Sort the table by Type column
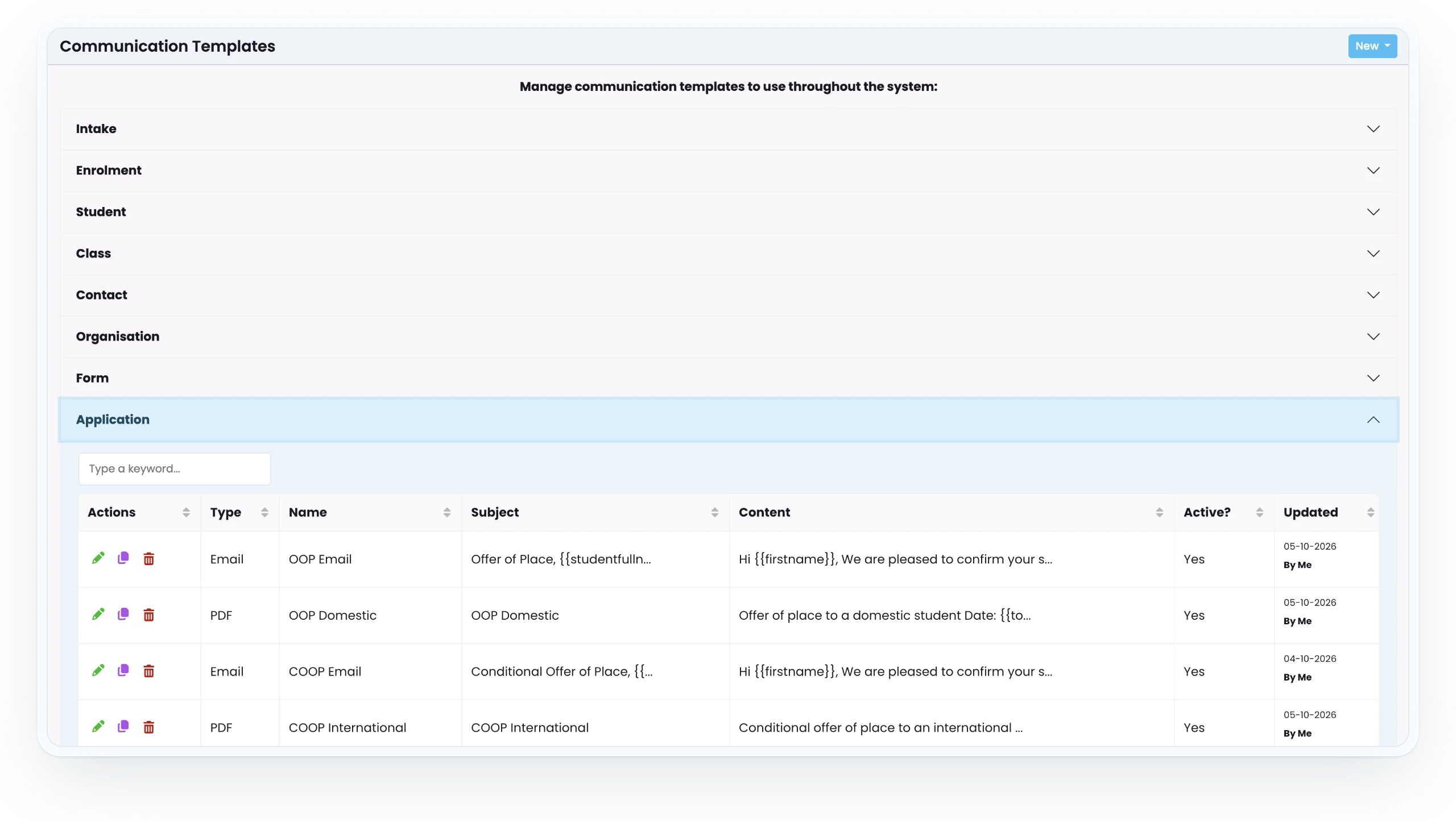The image size is (1456, 821). (x=264, y=512)
